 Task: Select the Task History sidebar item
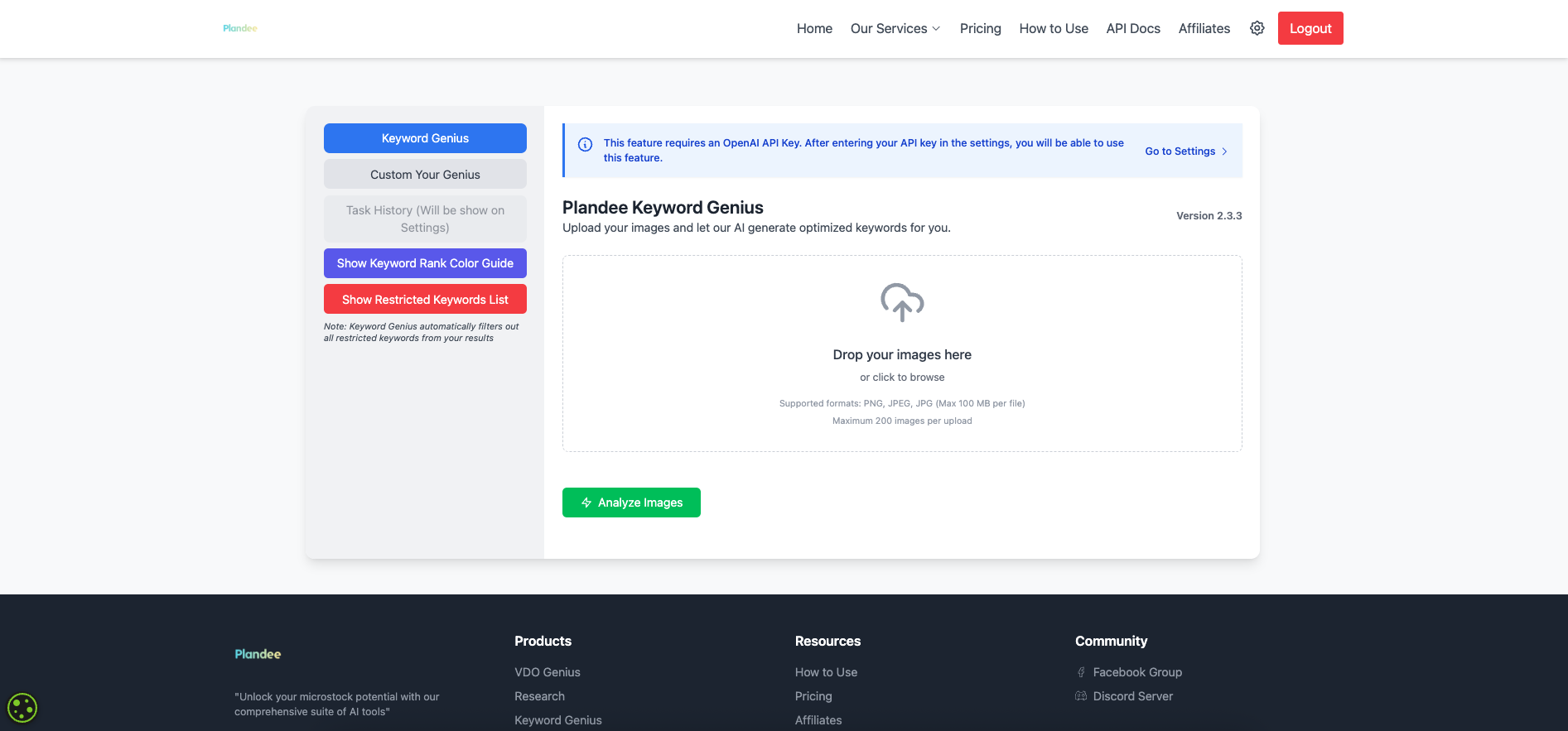click(425, 219)
